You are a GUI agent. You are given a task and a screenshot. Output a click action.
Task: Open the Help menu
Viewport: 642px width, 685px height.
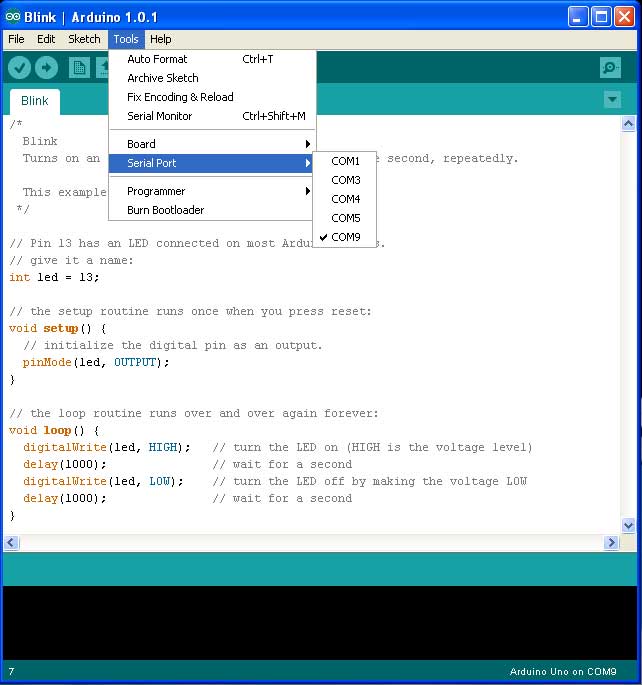click(160, 39)
